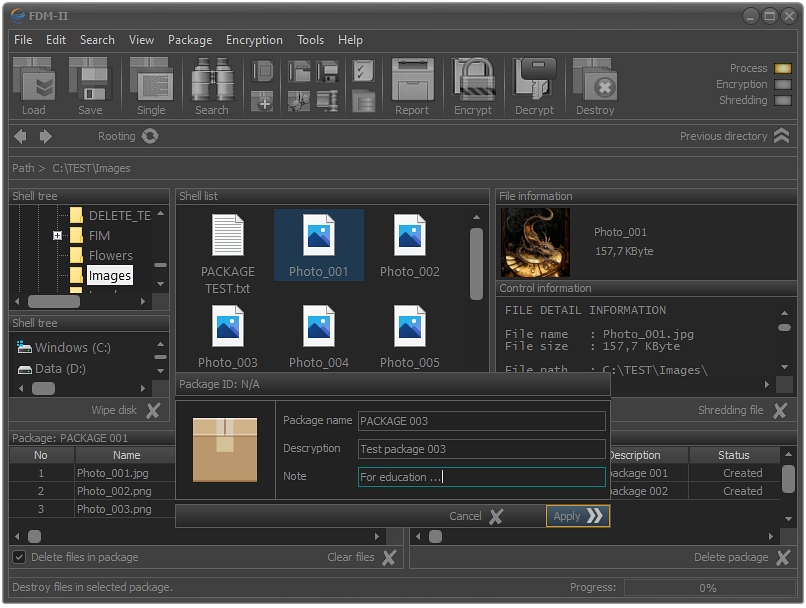The width and height of the screenshot is (806, 608).
Task: Go forward with the right arrow icon
Action: (x=46, y=136)
